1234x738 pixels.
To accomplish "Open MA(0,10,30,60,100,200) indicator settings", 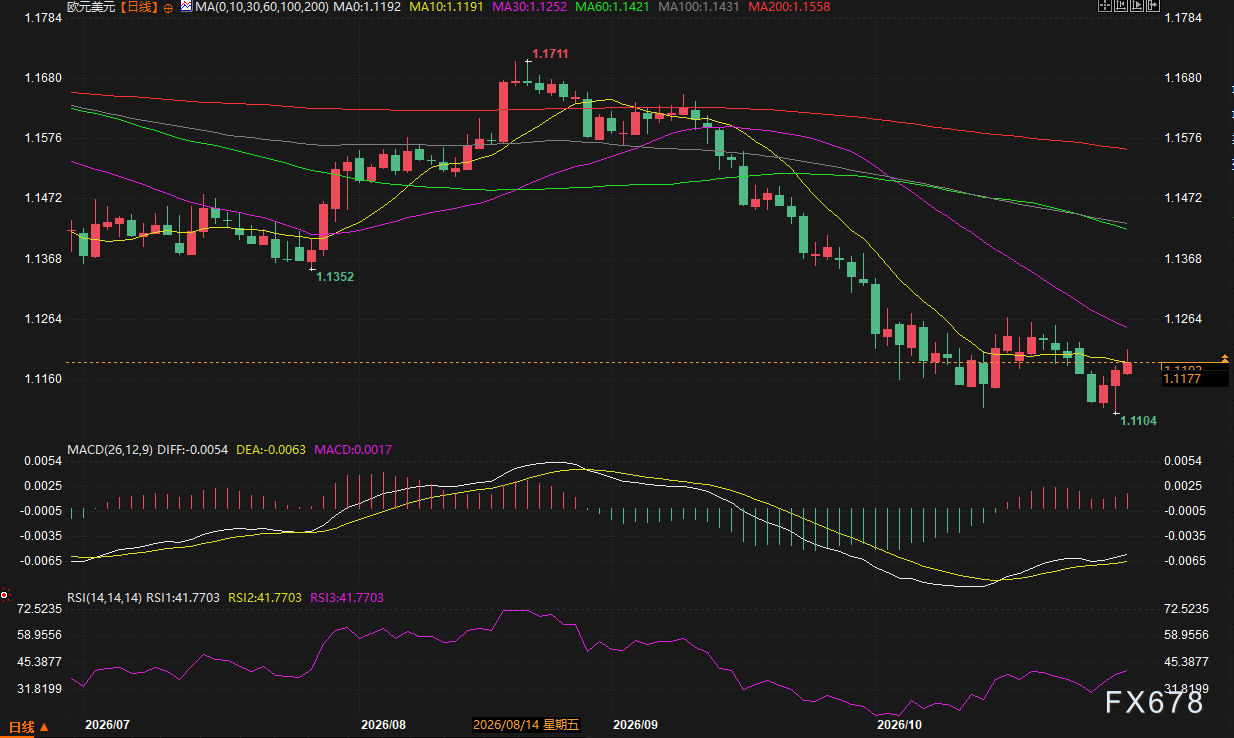I will point(261,7).
